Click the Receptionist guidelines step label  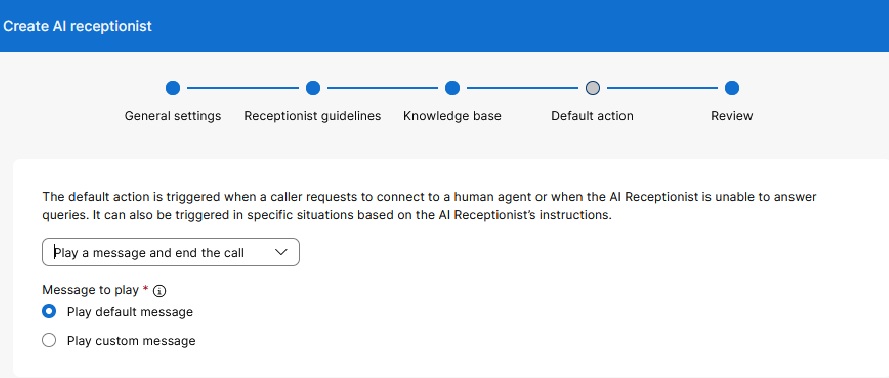click(313, 116)
